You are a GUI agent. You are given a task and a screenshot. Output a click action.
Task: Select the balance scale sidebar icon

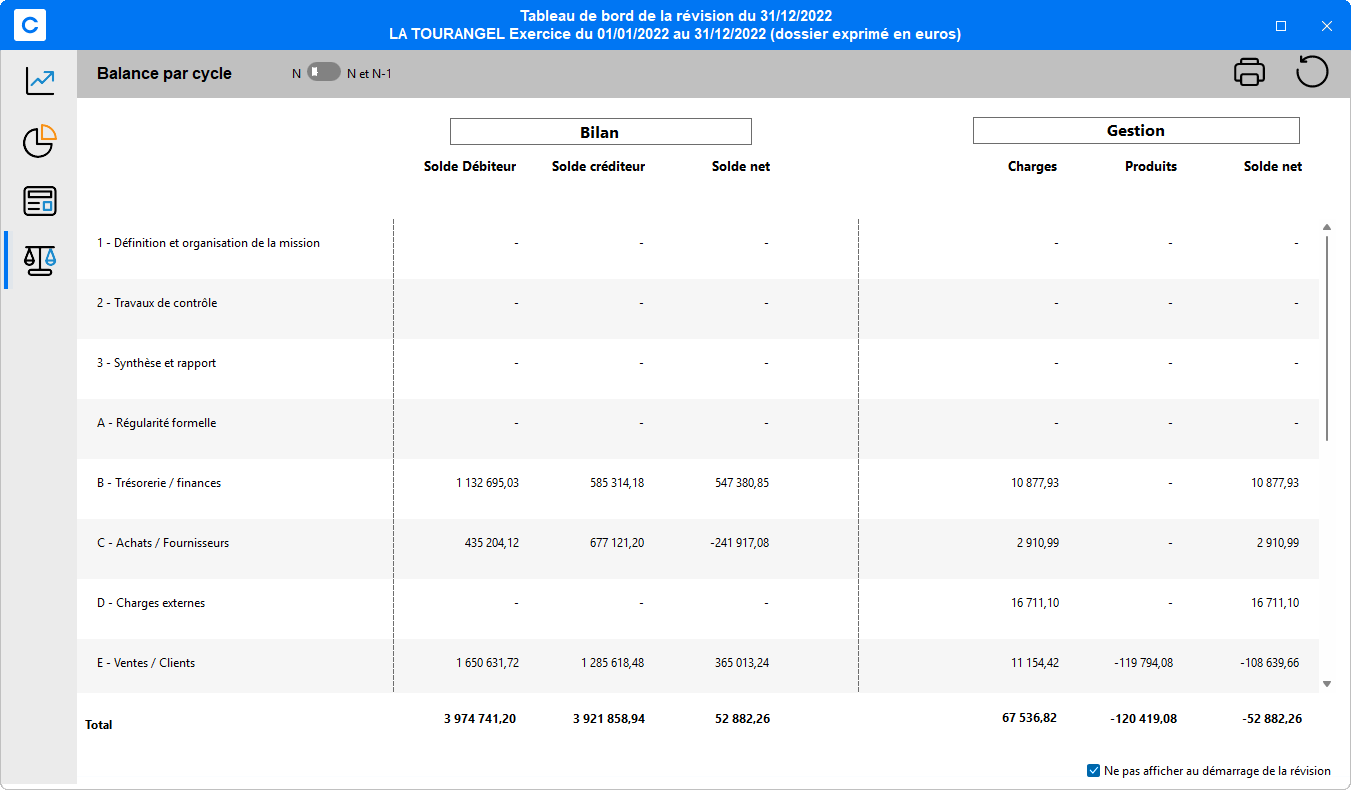40,261
